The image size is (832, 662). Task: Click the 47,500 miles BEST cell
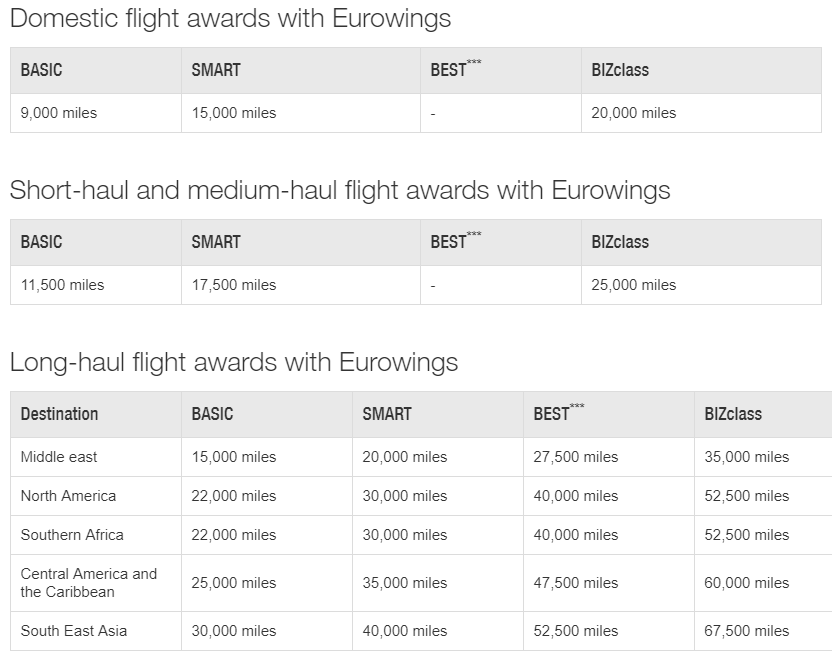575,583
